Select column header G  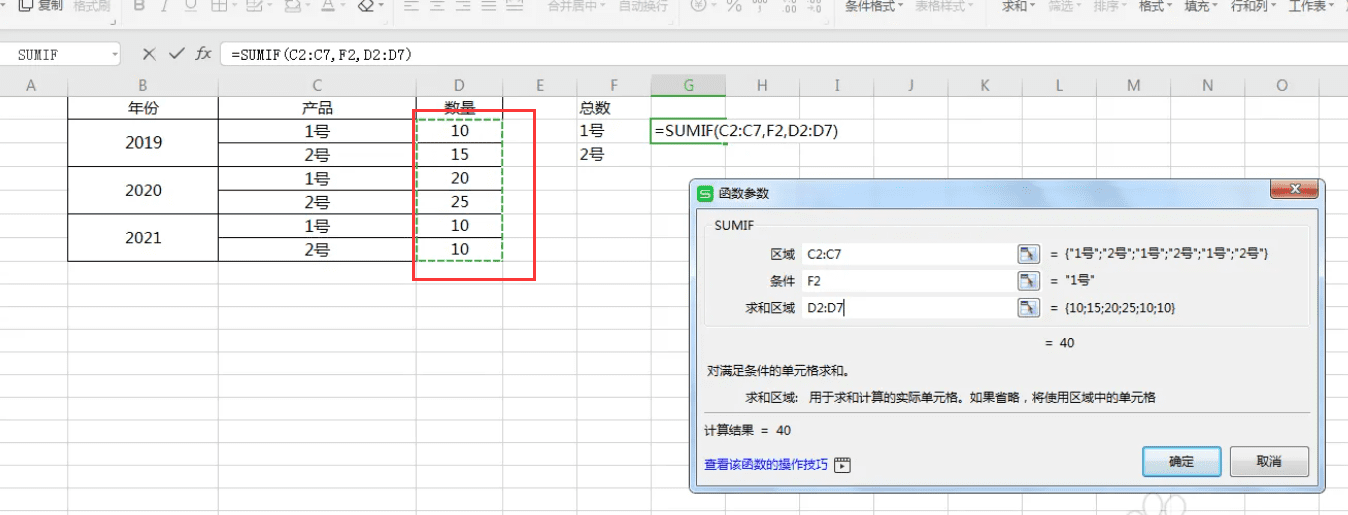tap(688, 86)
